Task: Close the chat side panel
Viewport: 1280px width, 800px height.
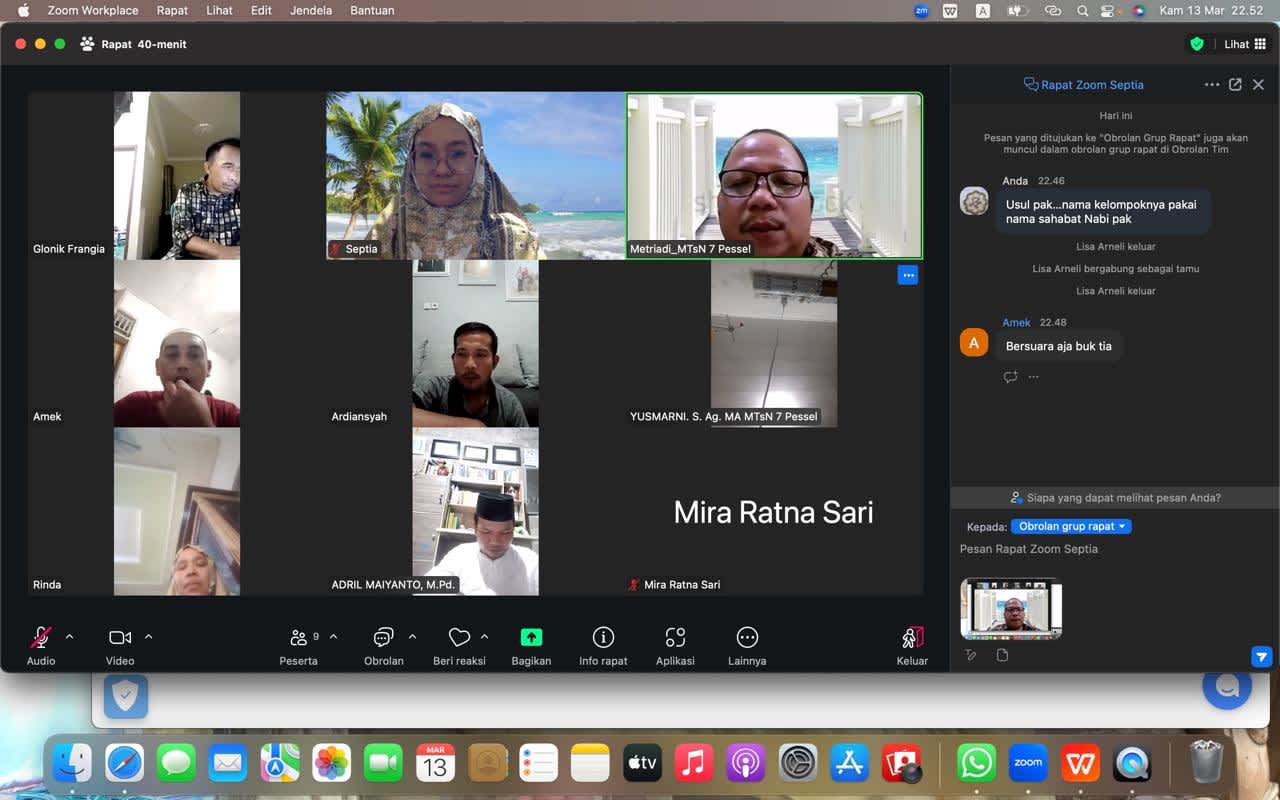Action: [1259, 85]
